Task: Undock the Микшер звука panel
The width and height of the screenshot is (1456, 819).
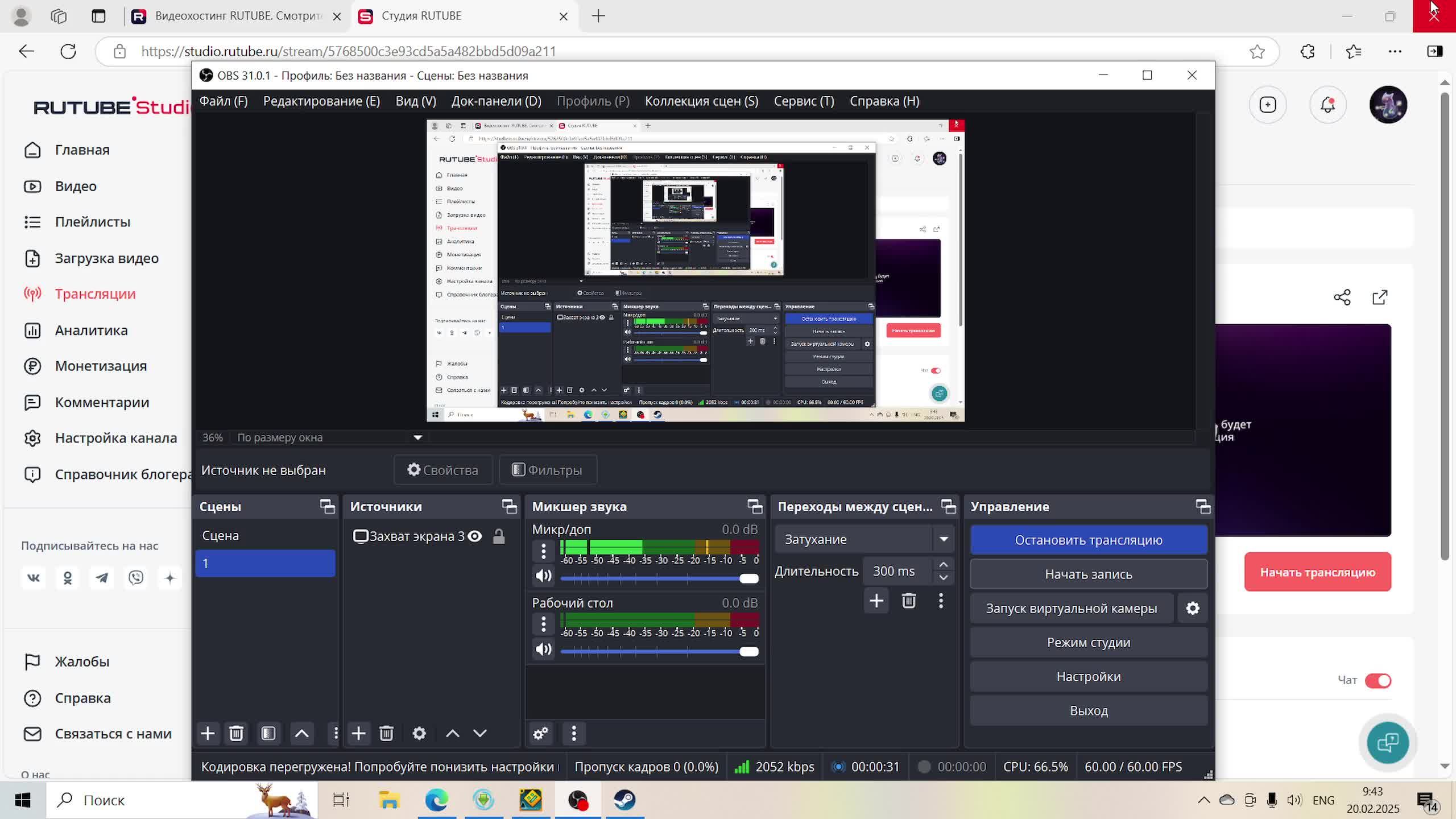Action: pos(755,506)
